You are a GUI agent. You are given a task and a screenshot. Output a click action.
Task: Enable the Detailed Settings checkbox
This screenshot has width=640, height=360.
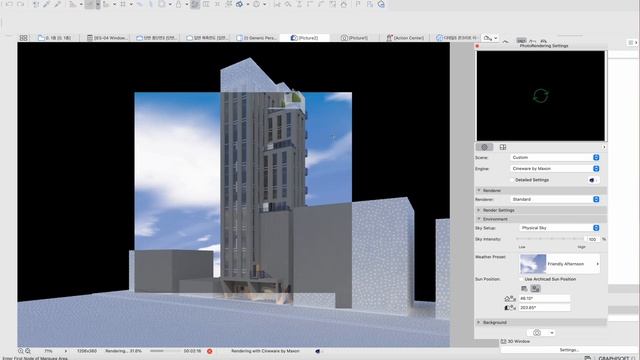512,180
